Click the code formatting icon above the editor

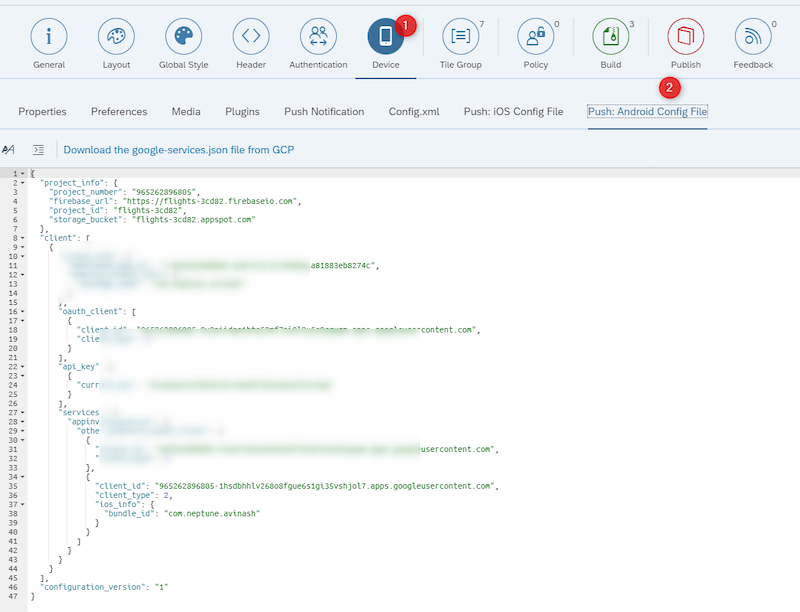coord(38,149)
